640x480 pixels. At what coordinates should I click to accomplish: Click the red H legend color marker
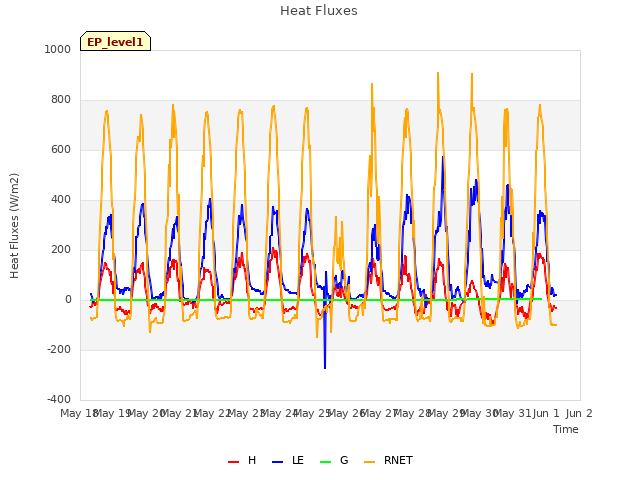[x=233, y=462]
